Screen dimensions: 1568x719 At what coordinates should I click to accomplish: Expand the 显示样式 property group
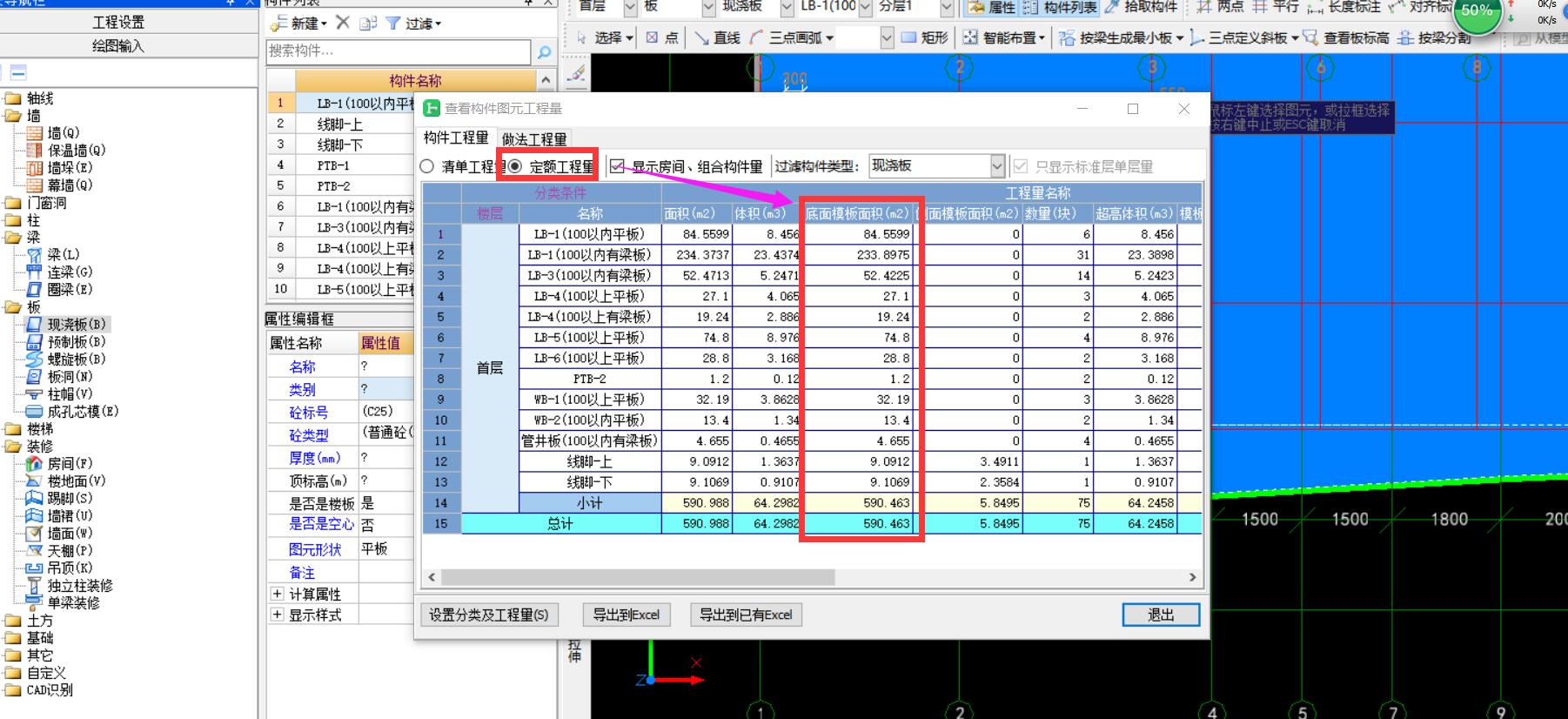tap(278, 615)
